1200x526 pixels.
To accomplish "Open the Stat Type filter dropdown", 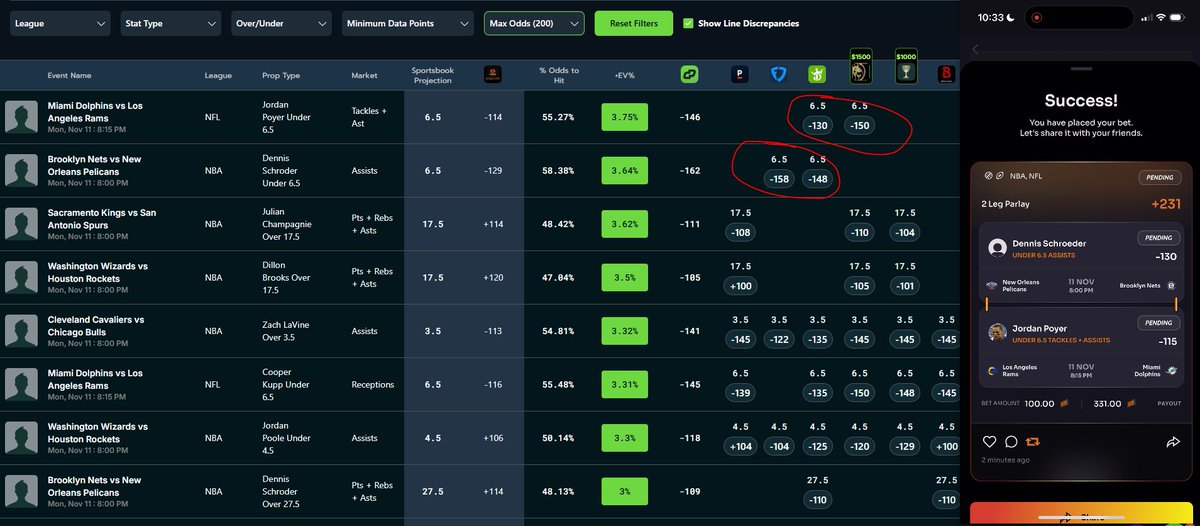I will [x=170, y=23].
